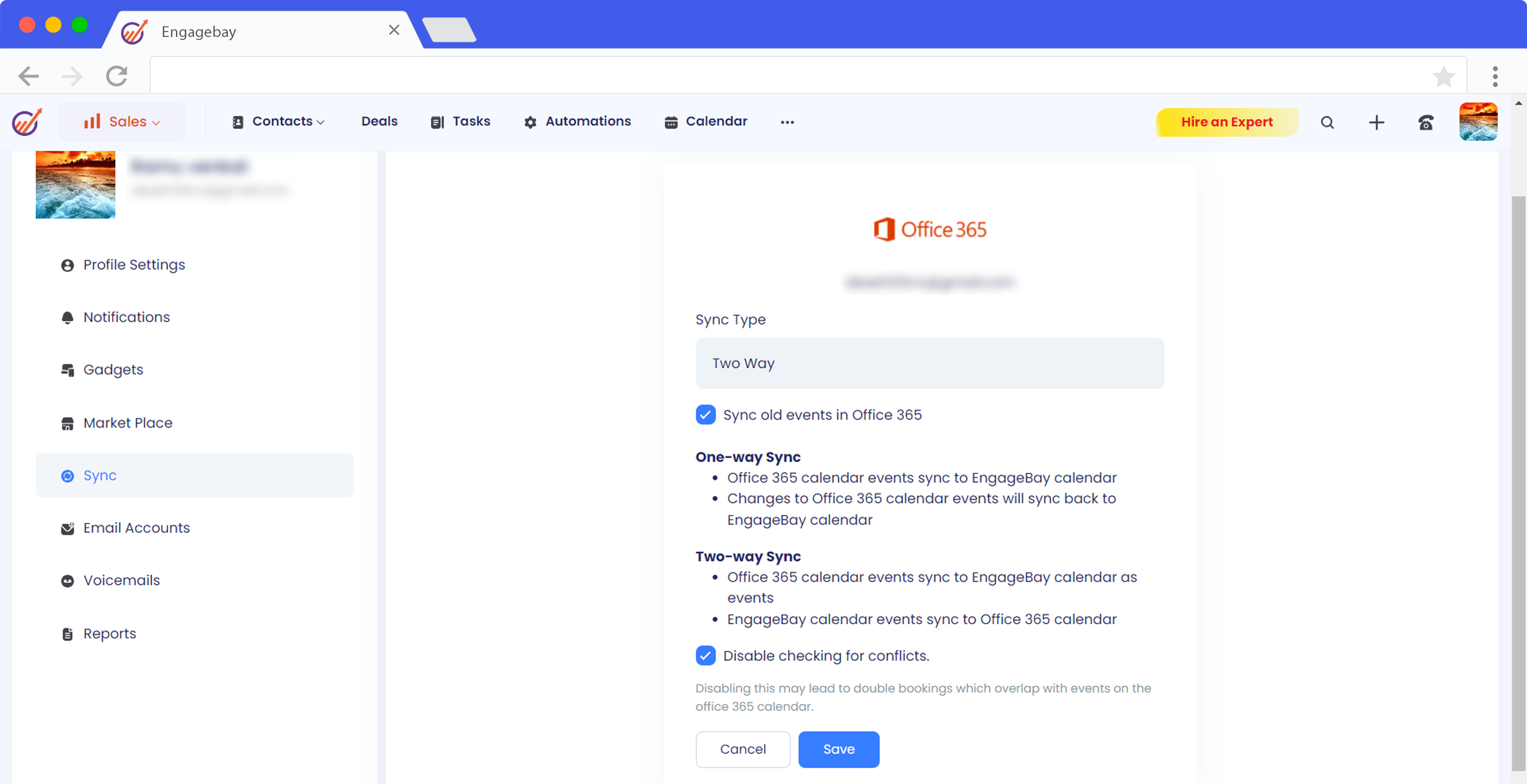Screen dimensions: 1527x784
Task: Click the Market Place store icon
Action: 67,423
